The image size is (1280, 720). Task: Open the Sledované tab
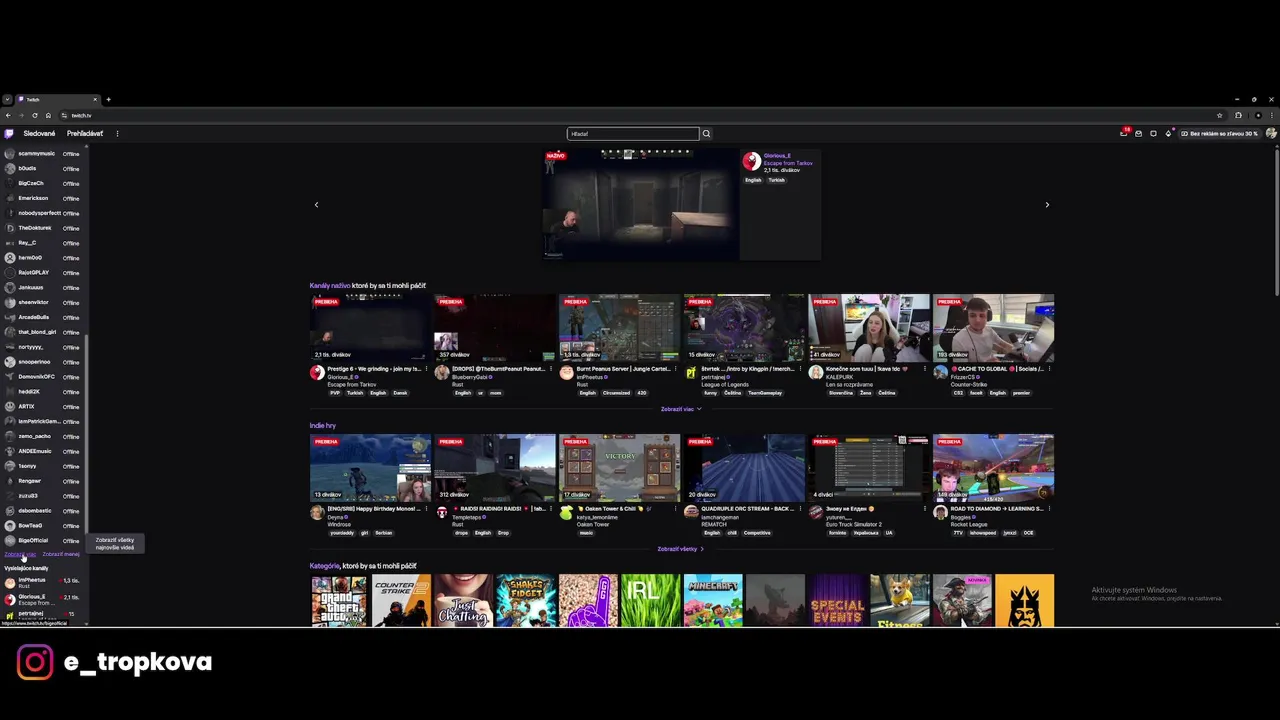tap(40, 133)
